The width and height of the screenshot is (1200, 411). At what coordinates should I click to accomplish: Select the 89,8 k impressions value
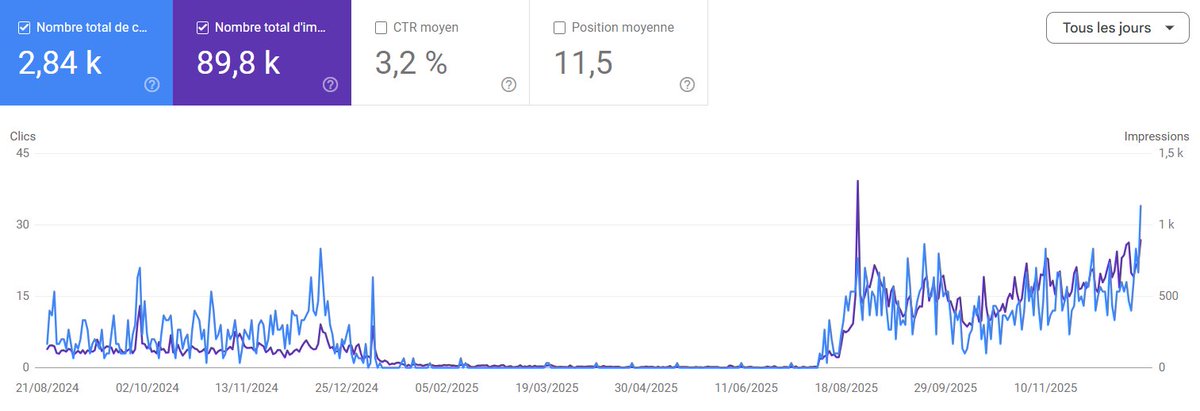click(x=238, y=63)
